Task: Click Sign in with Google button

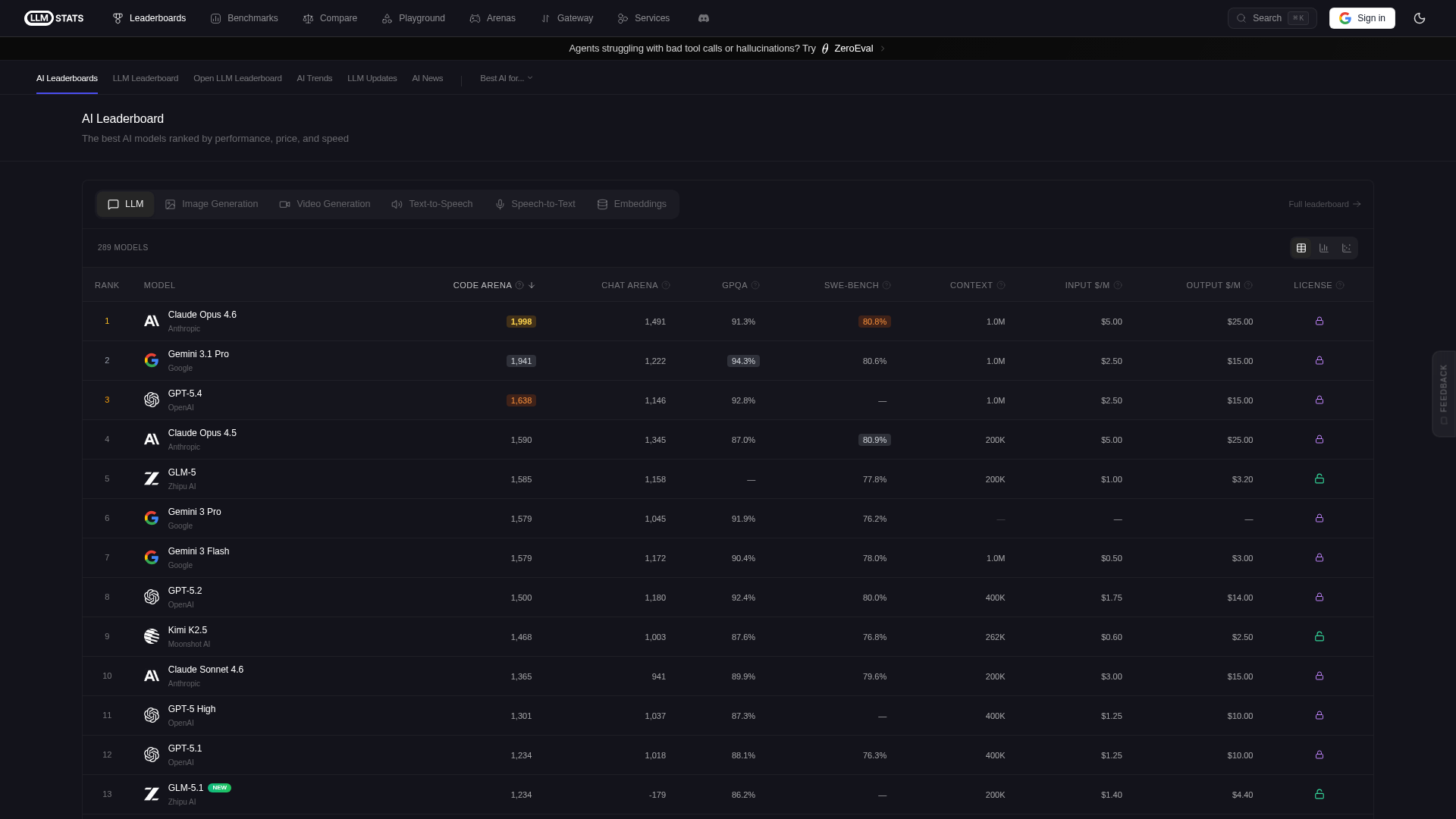Action: click(x=1362, y=18)
